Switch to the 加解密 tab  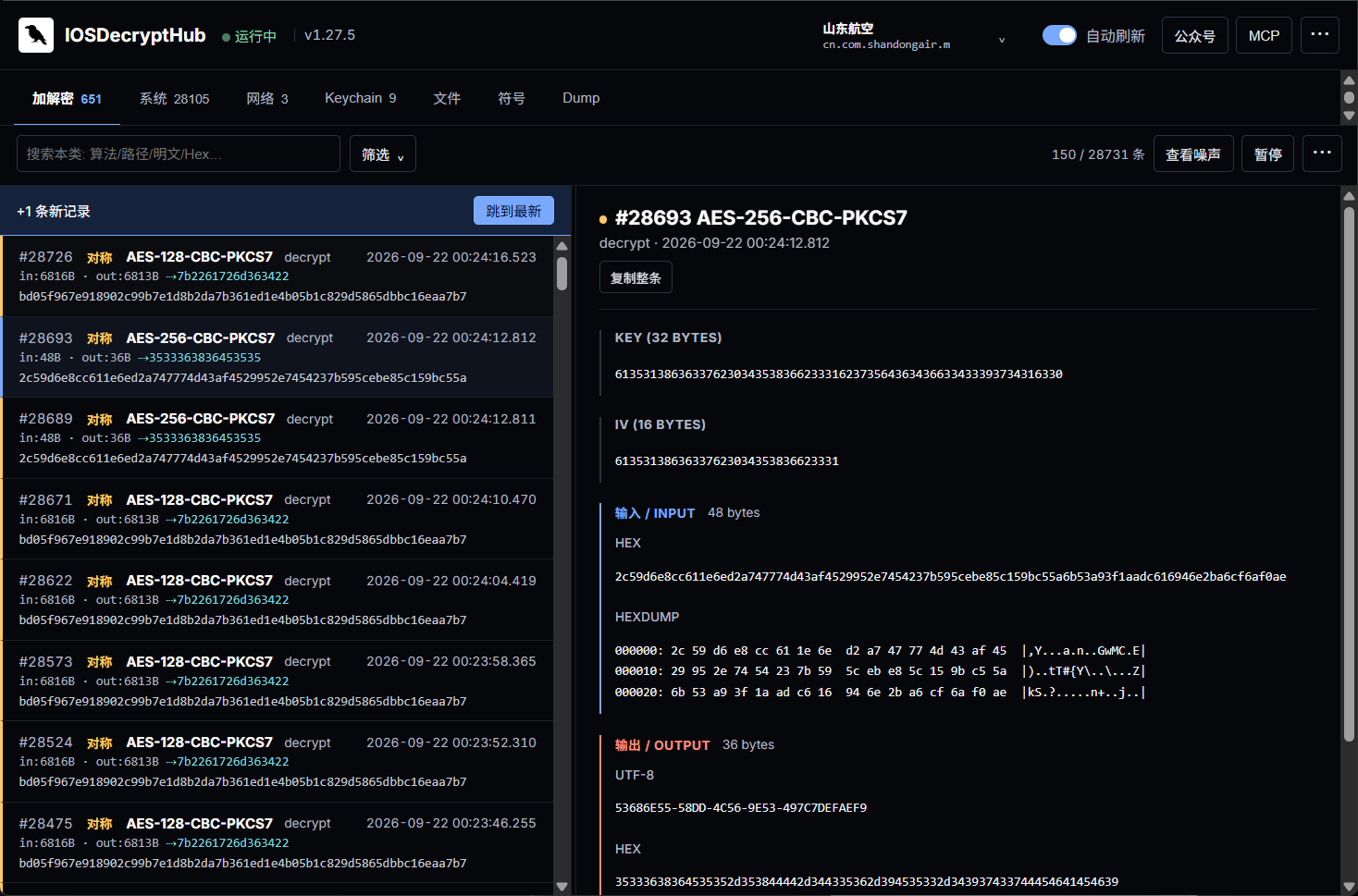67,98
